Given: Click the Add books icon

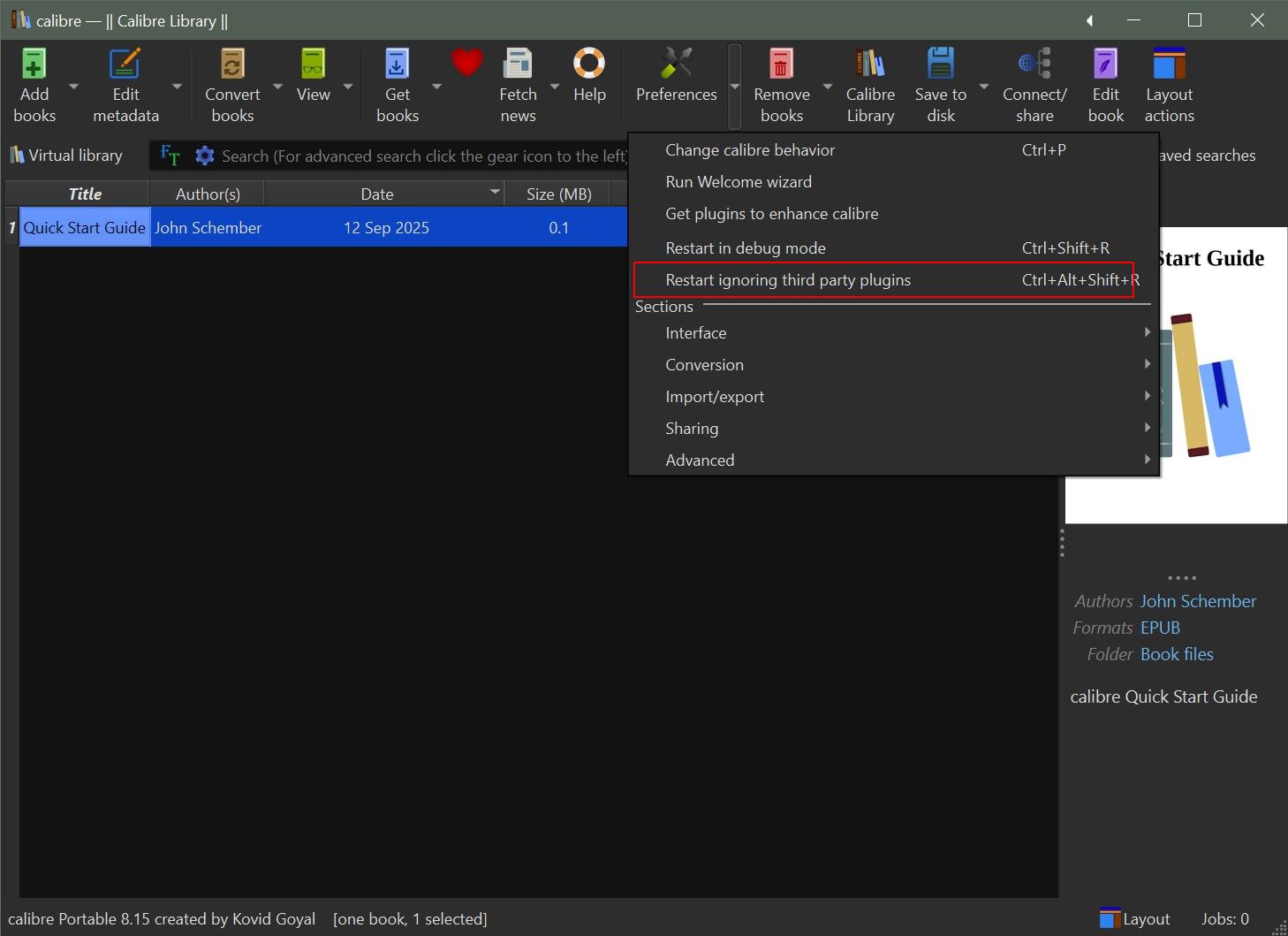Looking at the screenshot, I should point(34,64).
